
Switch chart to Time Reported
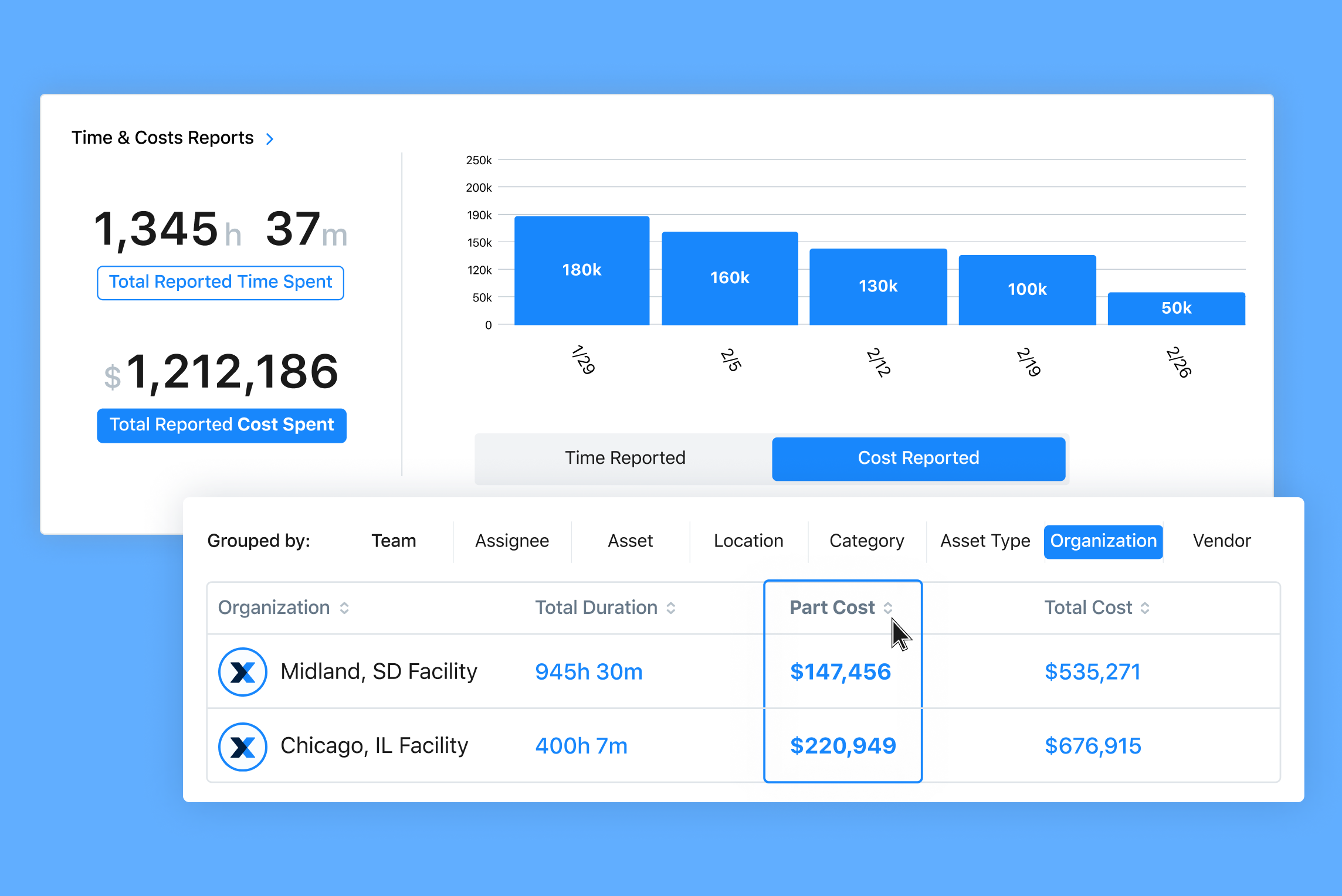[x=625, y=458]
